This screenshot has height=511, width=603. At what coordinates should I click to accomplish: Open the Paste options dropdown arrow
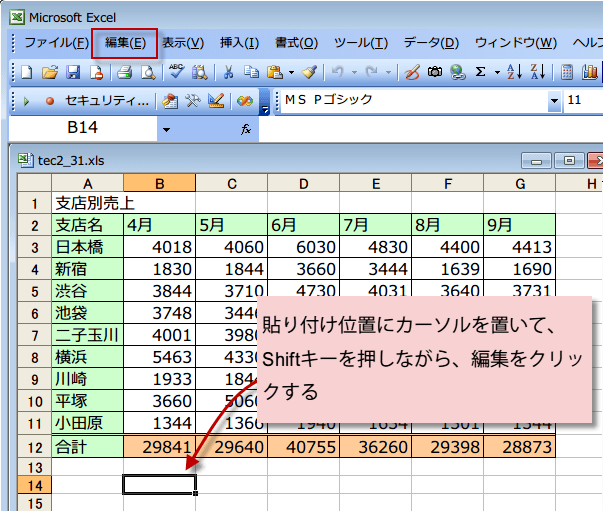coord(291,72)
